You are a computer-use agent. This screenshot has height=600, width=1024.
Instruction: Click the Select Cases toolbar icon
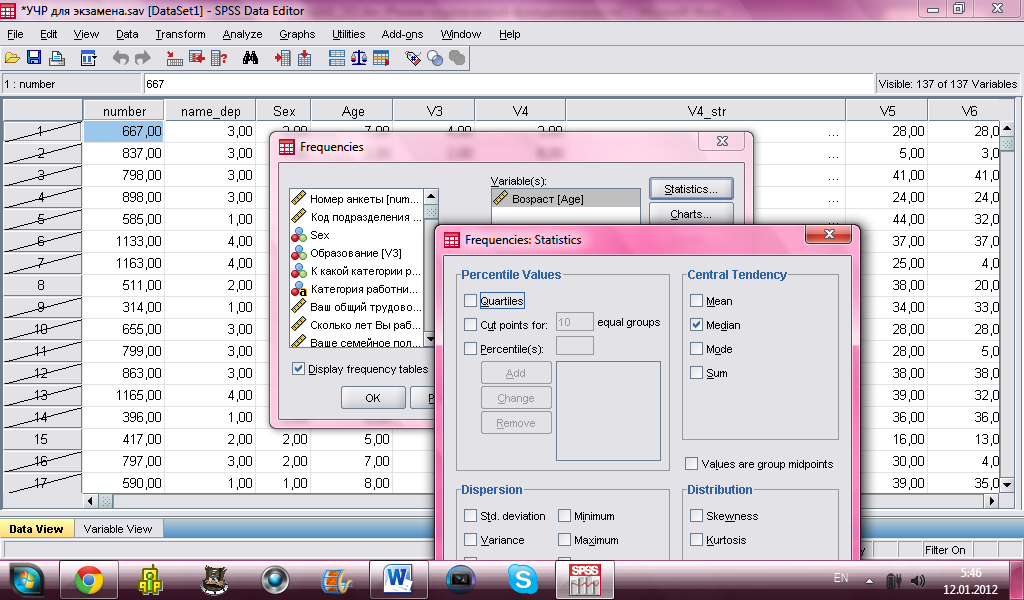[381, 58]
